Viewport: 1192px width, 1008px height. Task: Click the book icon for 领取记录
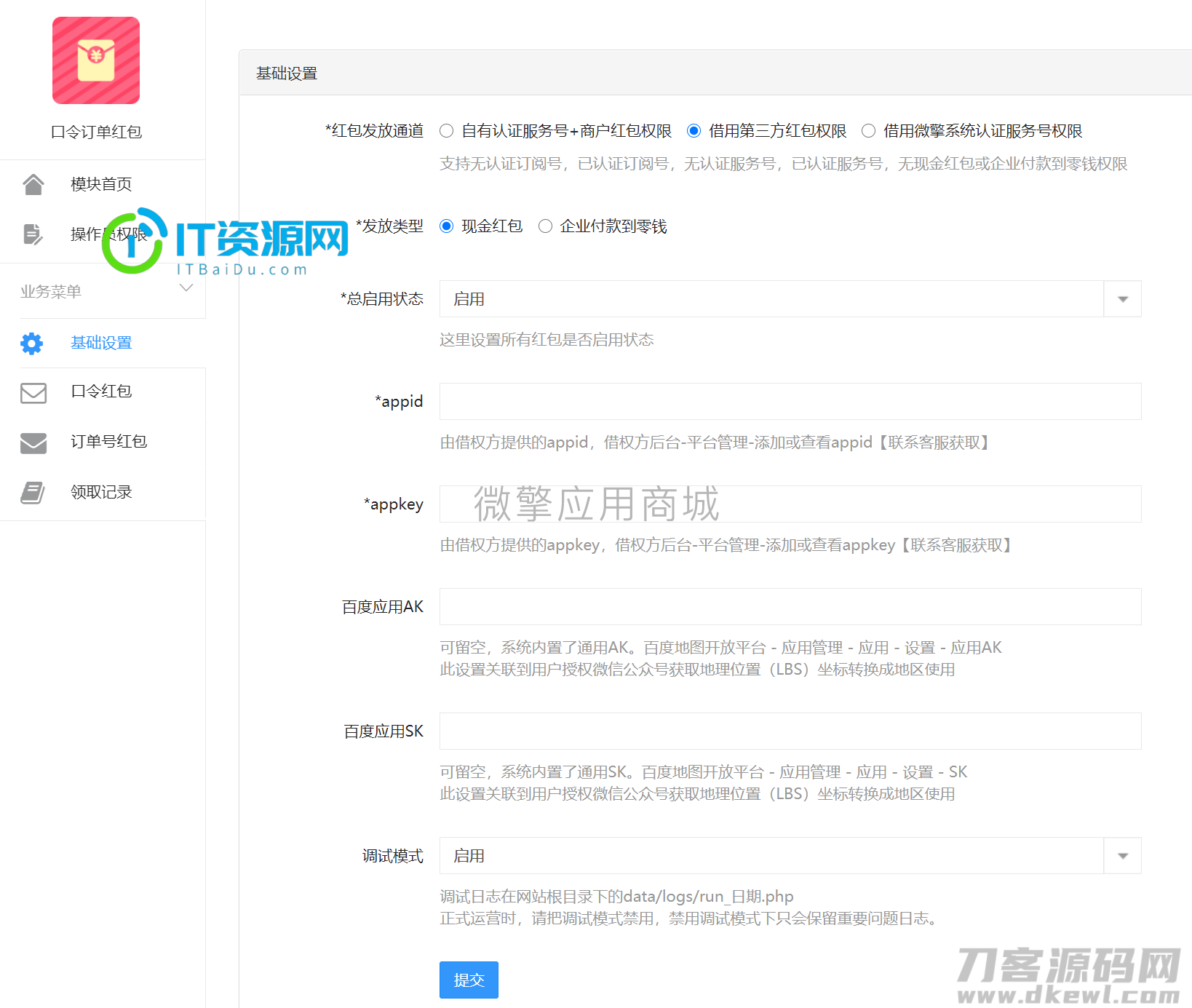point(33,493)
